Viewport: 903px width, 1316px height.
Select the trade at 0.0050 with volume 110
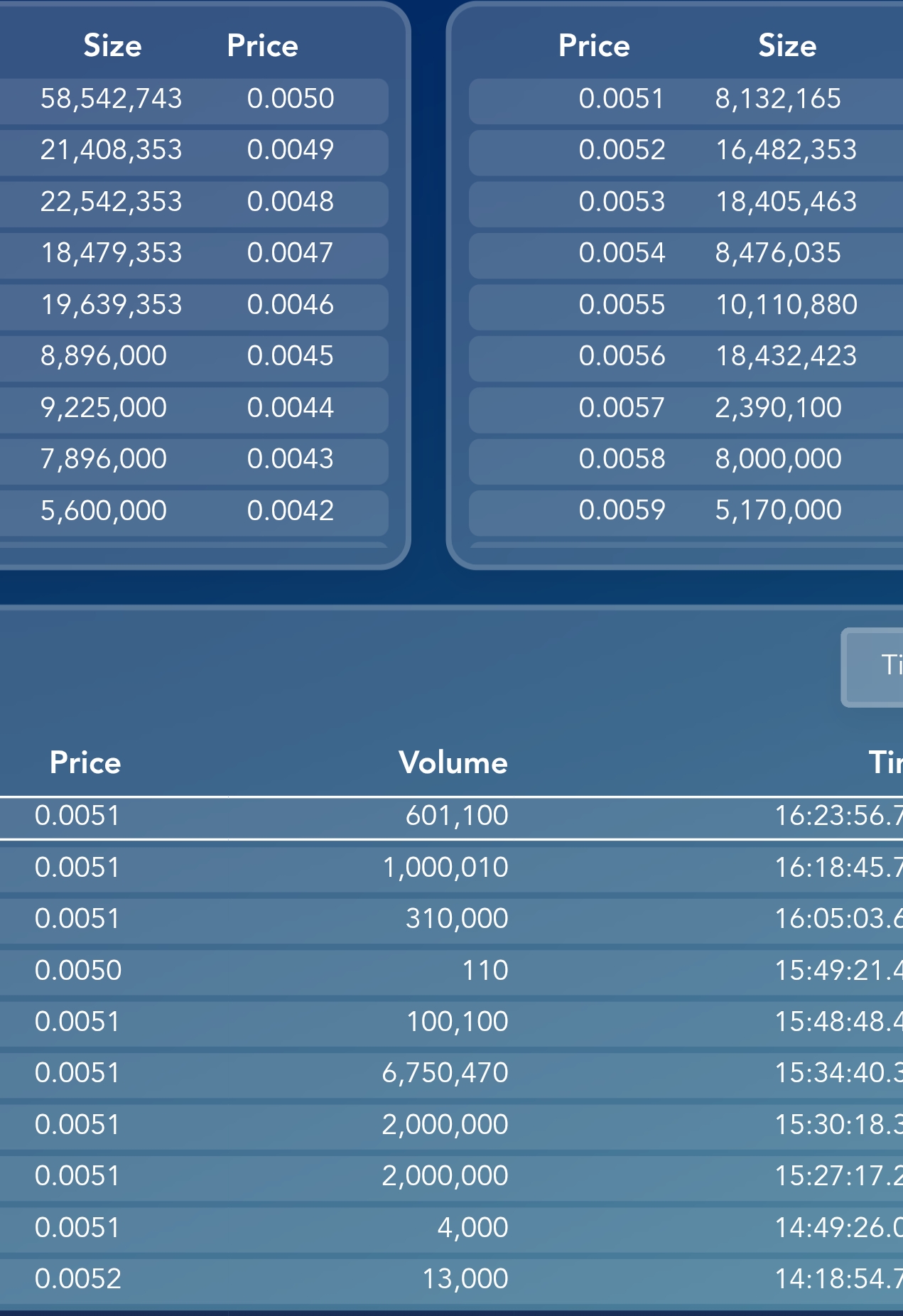pos(451,971)
